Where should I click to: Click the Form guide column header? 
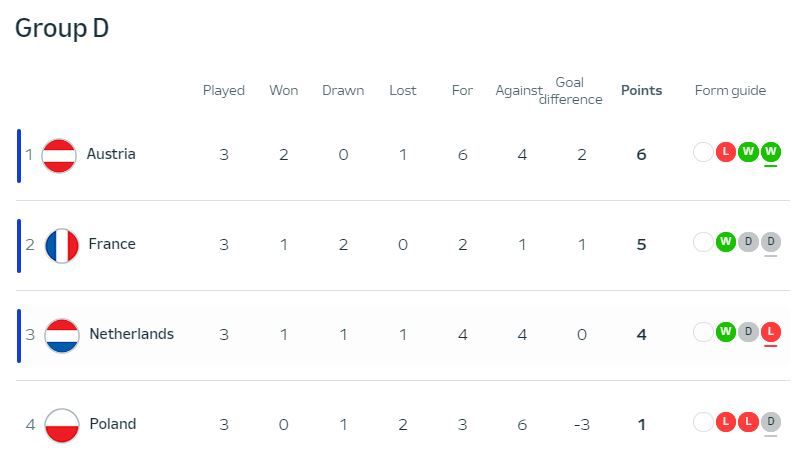[x=730, y=90]
